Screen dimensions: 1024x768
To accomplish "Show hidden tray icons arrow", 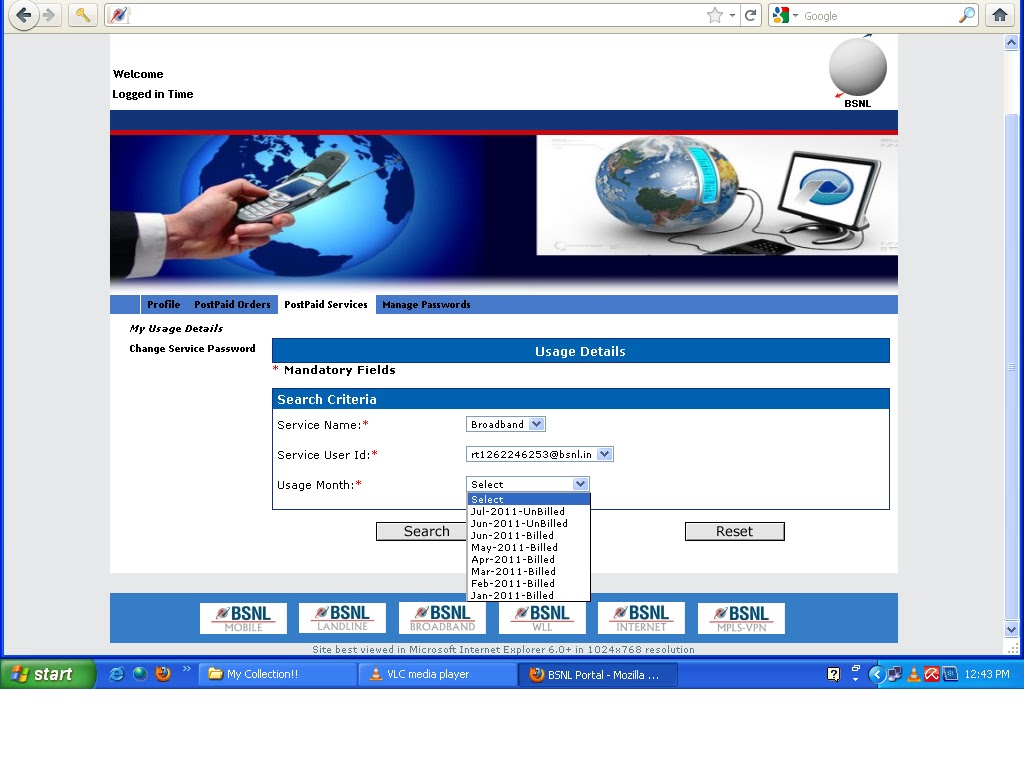I will (x=877, y=674).
